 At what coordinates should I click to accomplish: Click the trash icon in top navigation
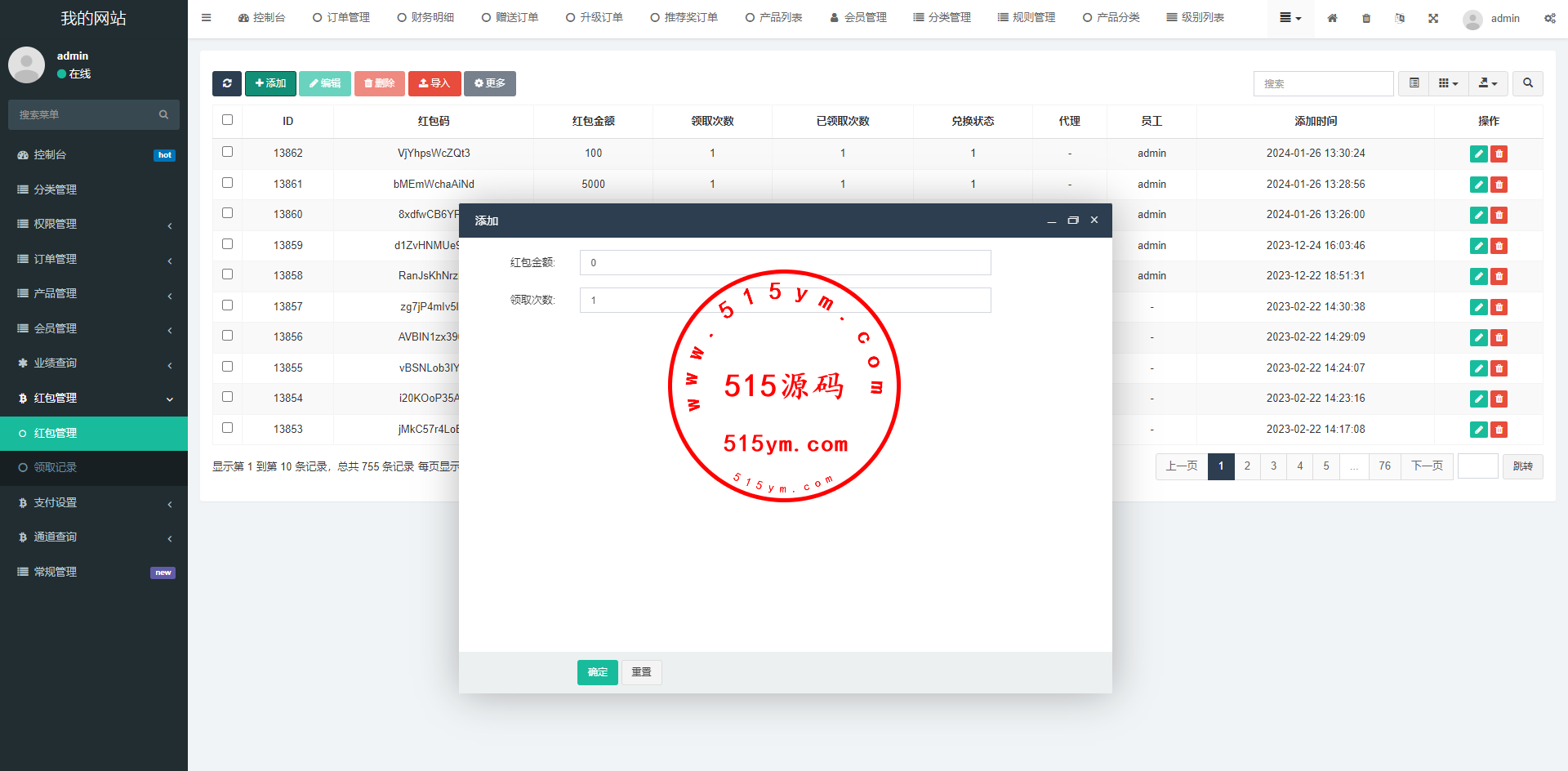[x=1366, y=18]
